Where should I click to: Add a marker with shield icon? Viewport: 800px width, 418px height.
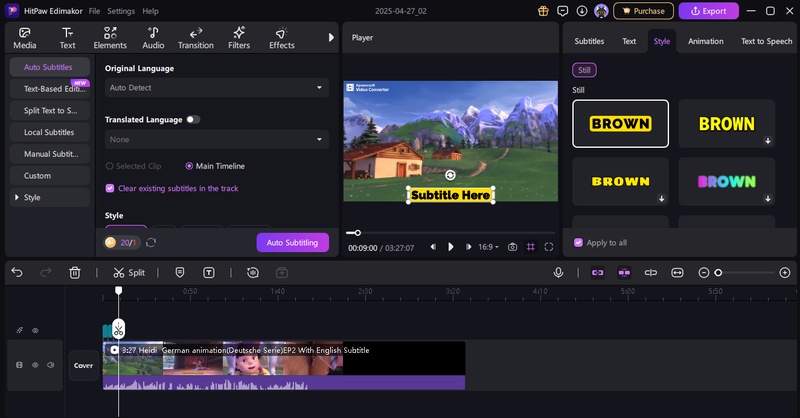(180, 273)
